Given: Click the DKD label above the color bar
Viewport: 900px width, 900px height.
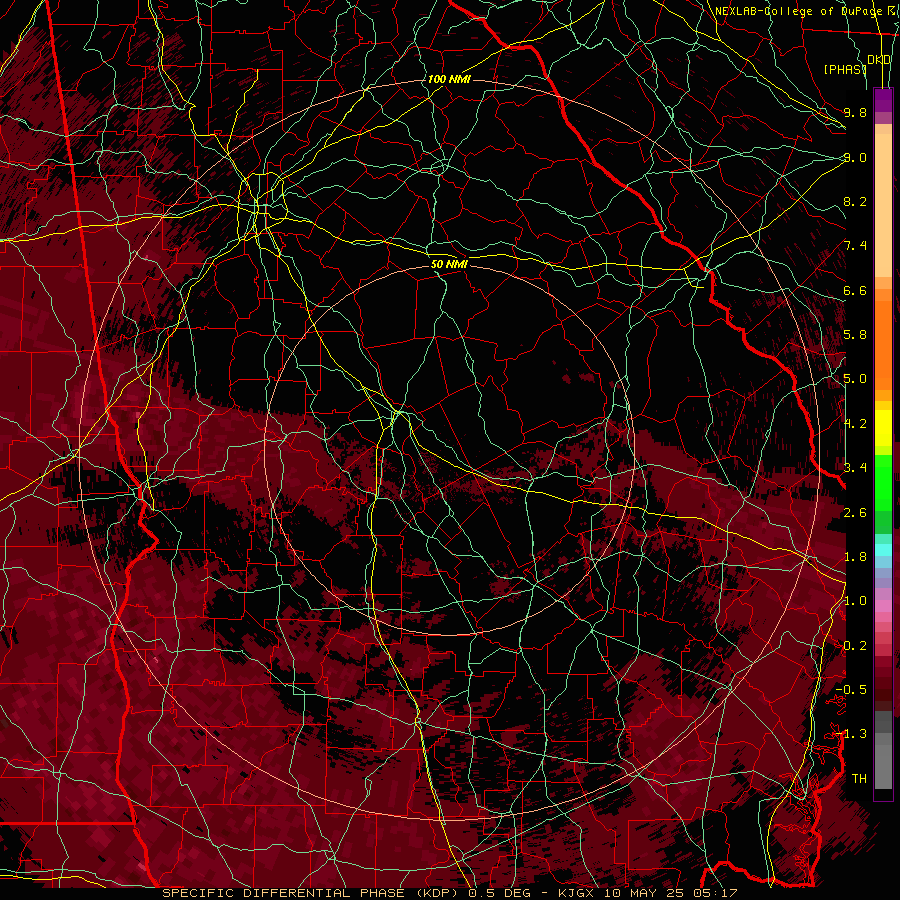Looking at the screenshot, I should (x=879, y=60).
